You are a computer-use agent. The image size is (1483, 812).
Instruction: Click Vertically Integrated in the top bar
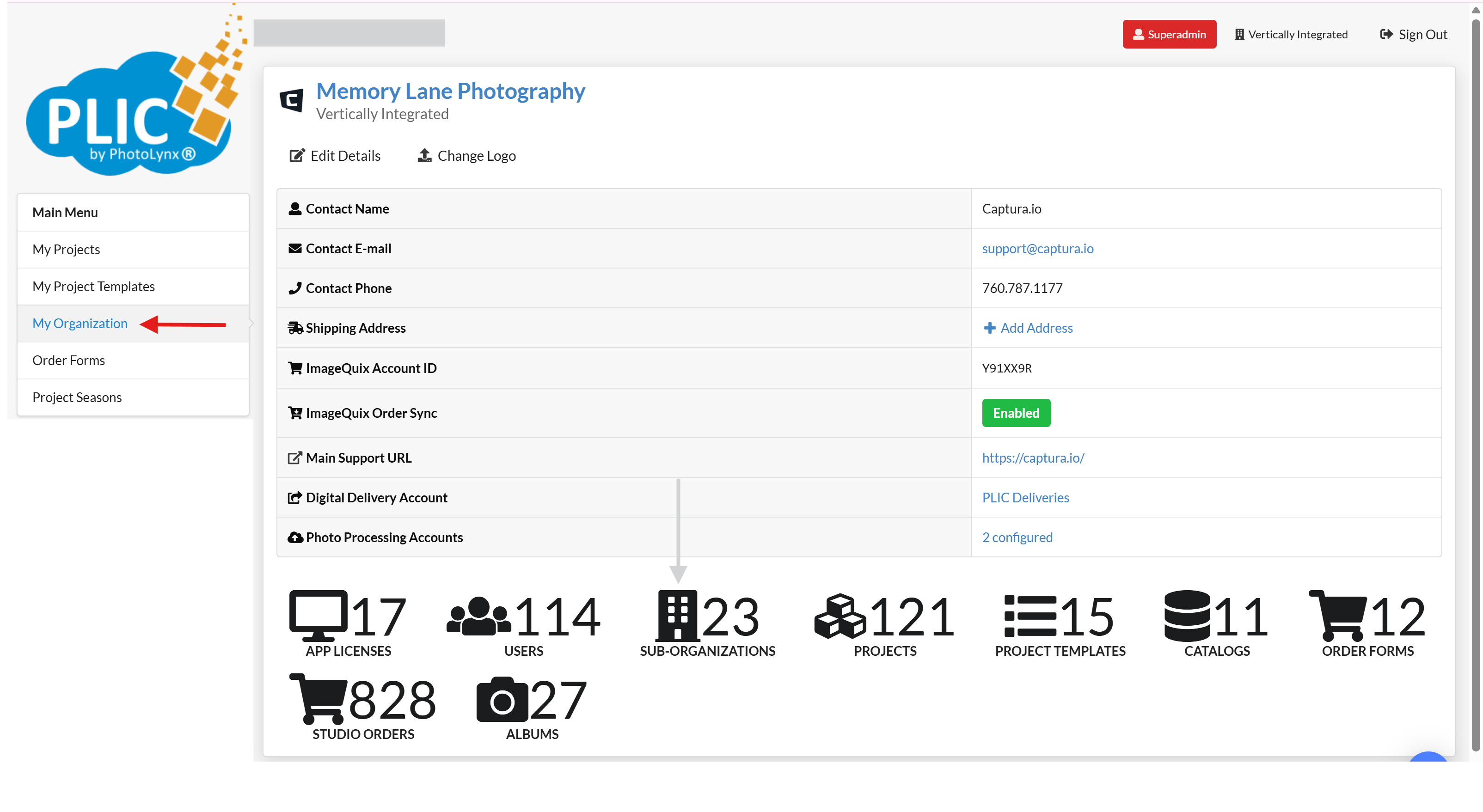[x=1291, y=34]
